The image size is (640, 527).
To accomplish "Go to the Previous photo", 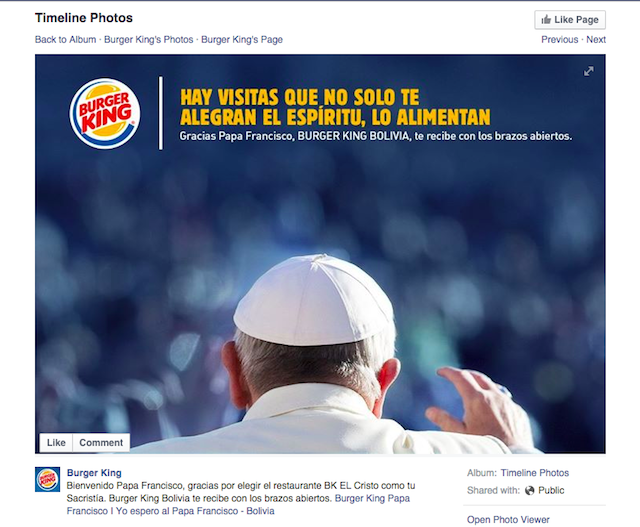I will (559, 40).
